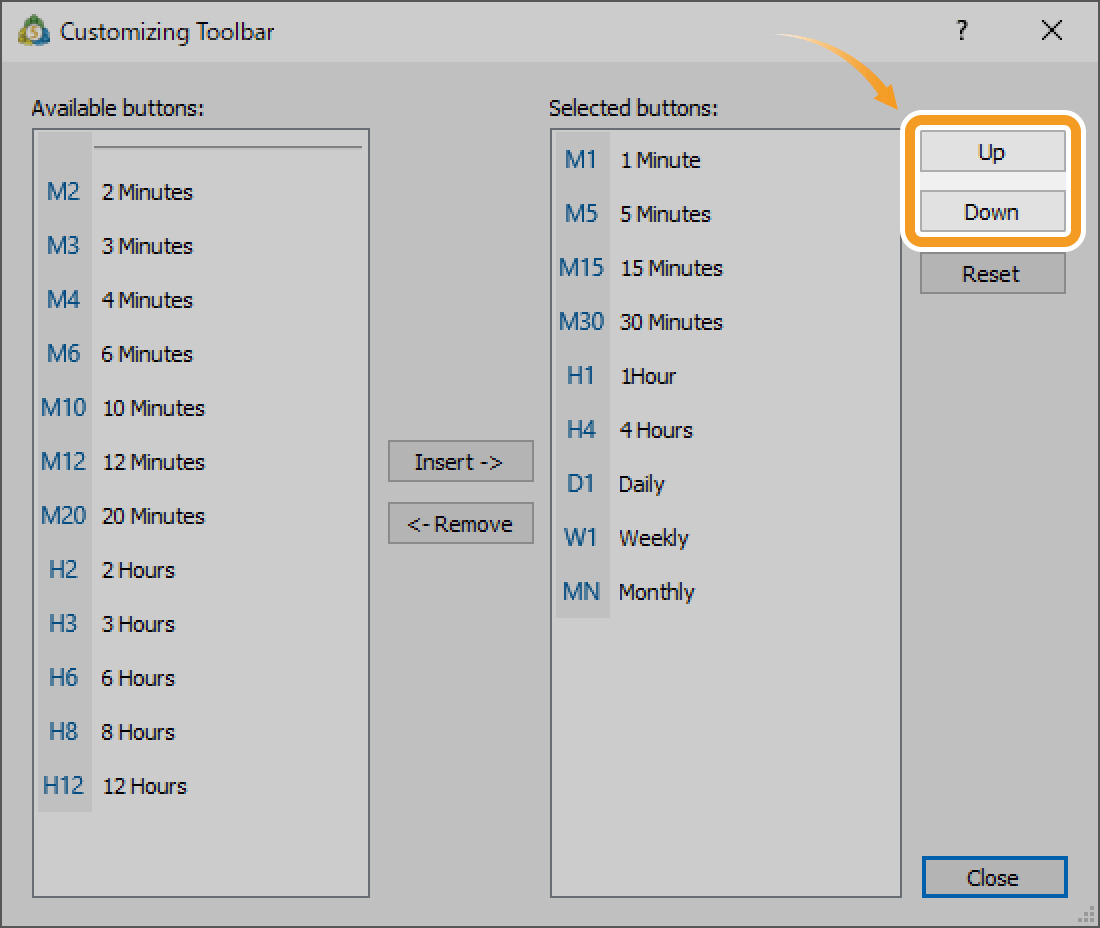Select "5 Minutes" text row
Viewport: 1100px width, 928px height.
tap(665, 215)
